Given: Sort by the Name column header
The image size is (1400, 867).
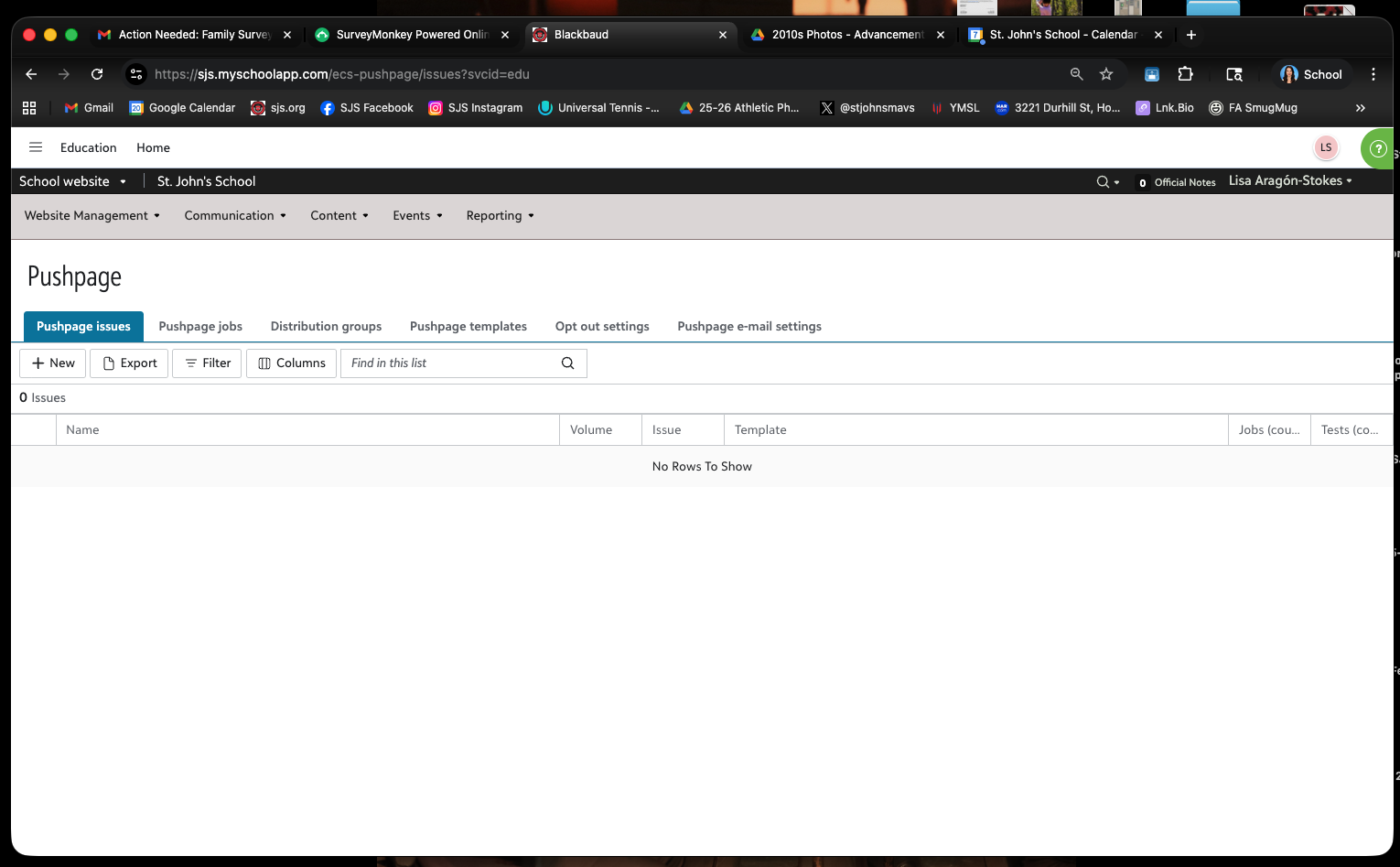Looking at the screenshot, I should (x=307, y=430).
